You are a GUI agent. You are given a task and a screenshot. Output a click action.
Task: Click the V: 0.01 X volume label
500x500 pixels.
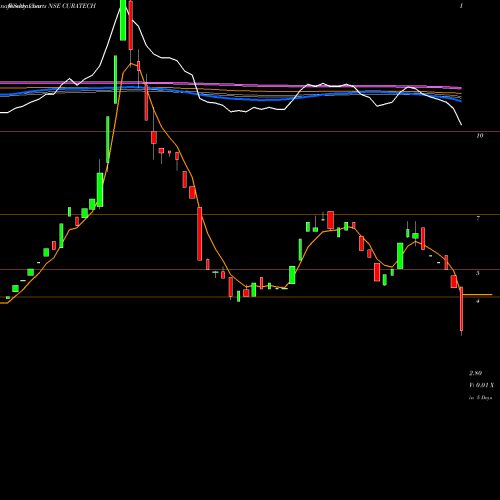[x=481, y=385]
